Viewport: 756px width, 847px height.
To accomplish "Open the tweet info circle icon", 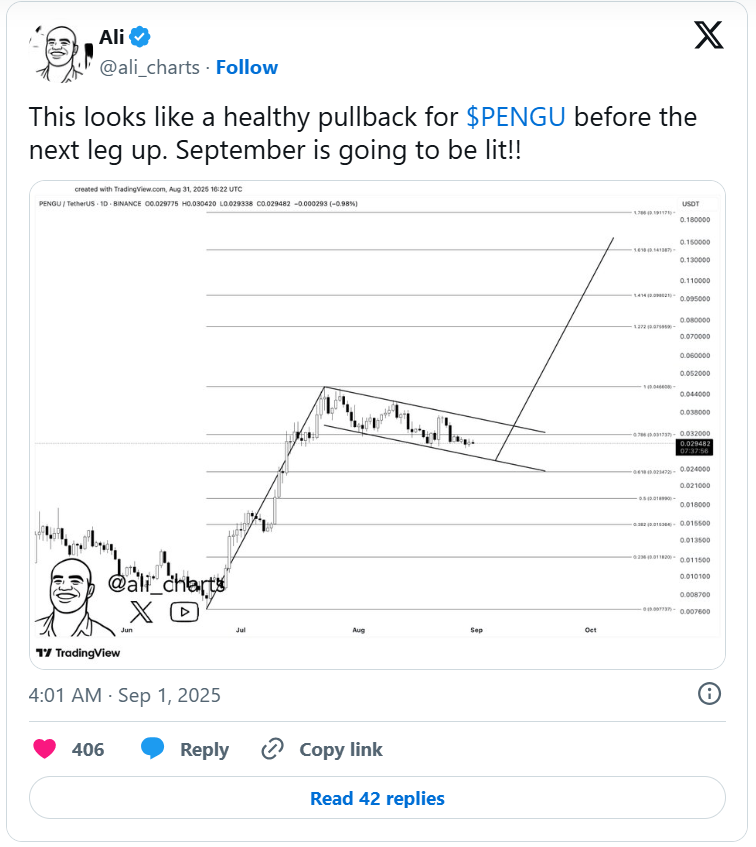I will [x=709, y=694].
